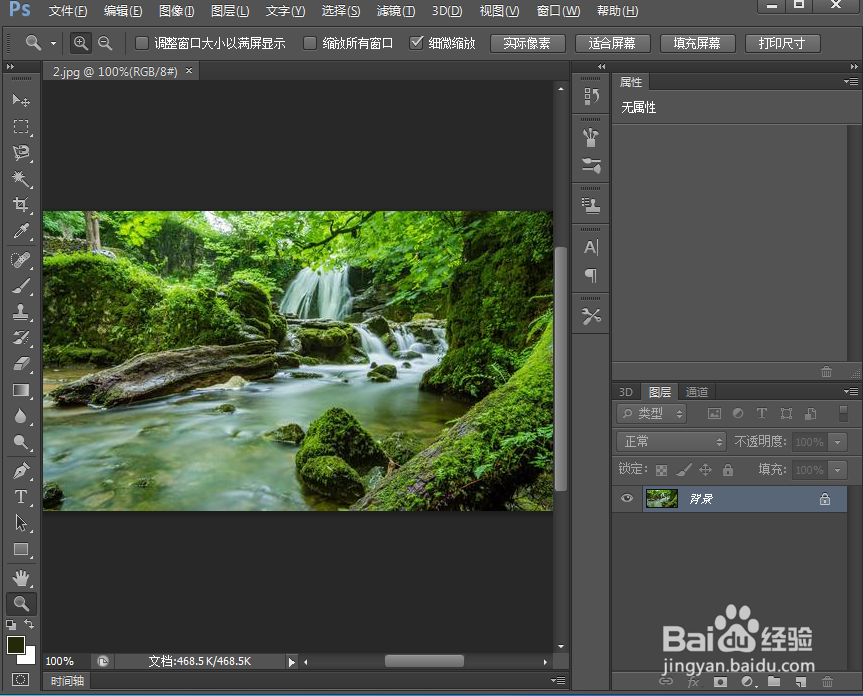This screenshot has height=696, width=863.
Task: Select the Gradient tool
Action: [21, 390]
